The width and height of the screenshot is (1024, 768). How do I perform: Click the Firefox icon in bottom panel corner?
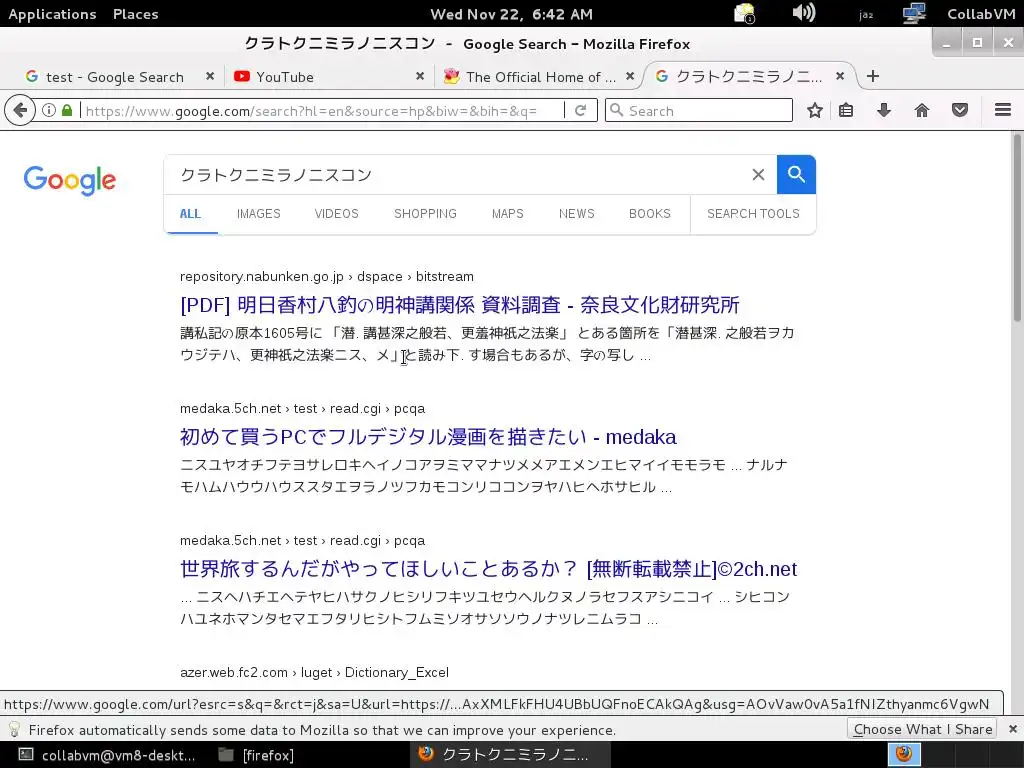click(904, 754)
